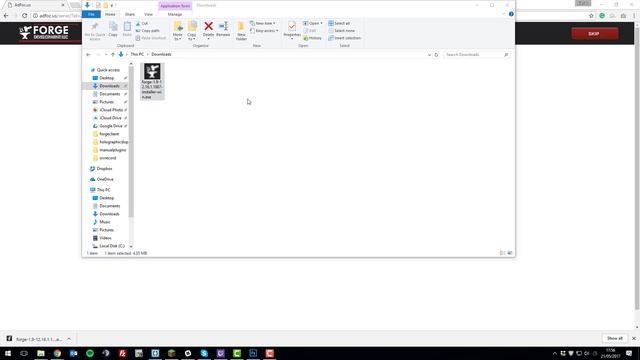Click the Paste icon in the ribbon

click(127, 29)
